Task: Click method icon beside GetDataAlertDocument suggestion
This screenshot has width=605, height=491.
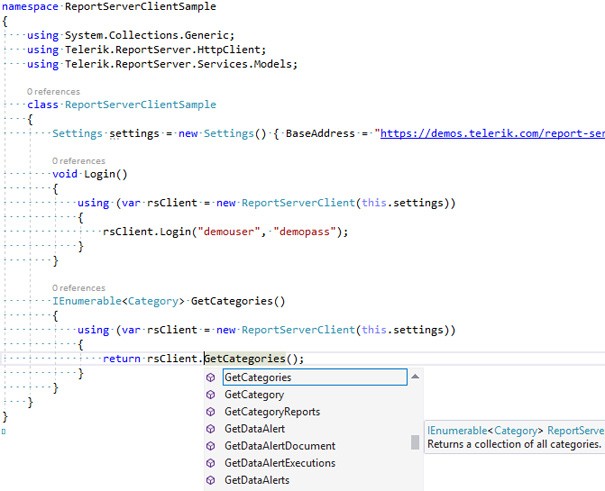Action: 211,446
